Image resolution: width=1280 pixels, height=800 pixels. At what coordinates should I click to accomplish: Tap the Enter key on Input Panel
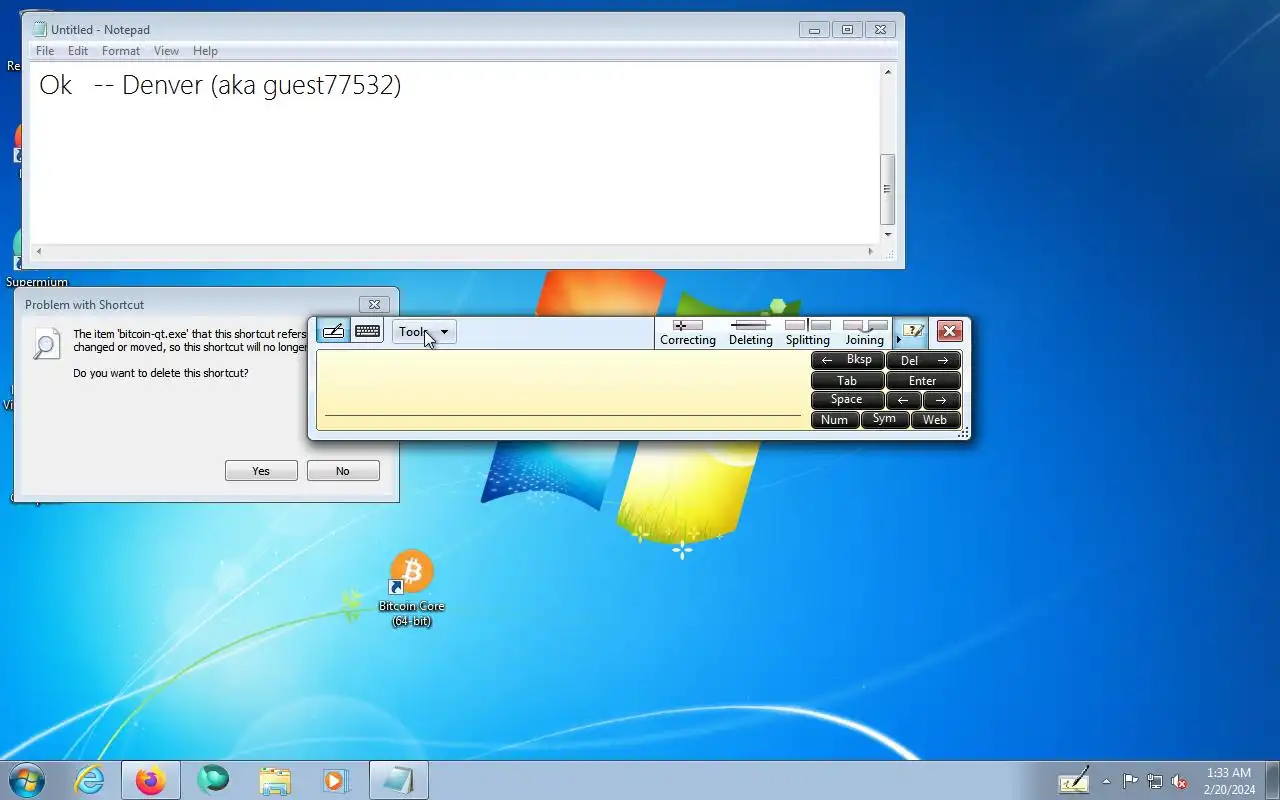click(x=923, y=380)
